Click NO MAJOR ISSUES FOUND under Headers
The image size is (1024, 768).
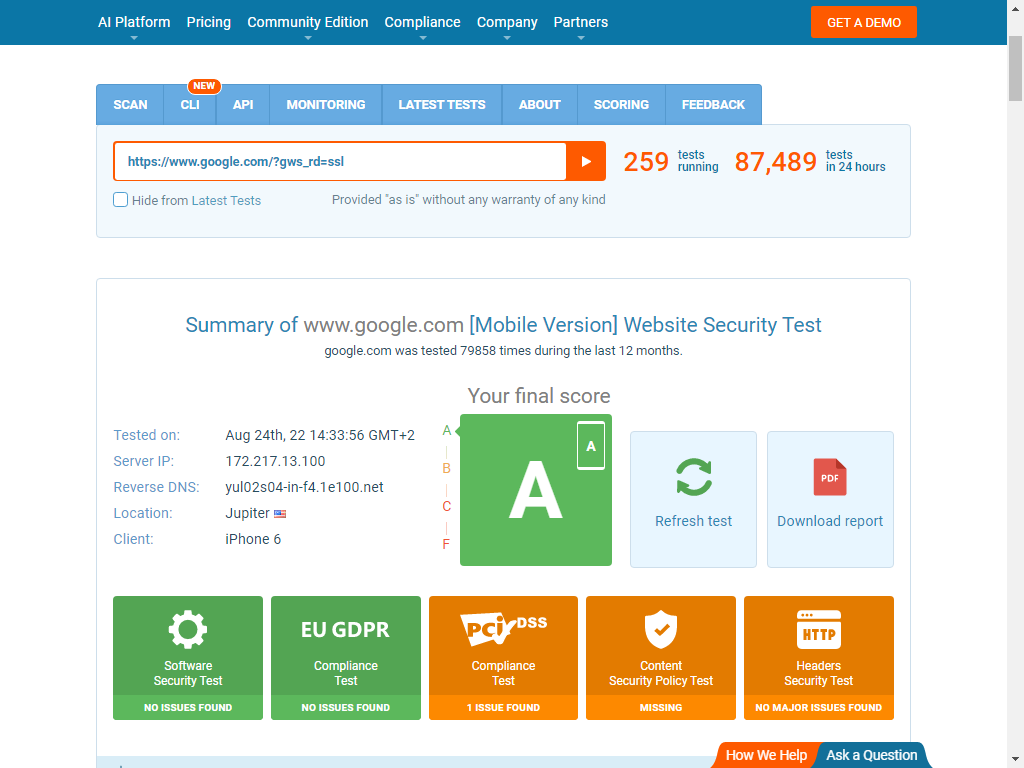[x=819, y=707]
